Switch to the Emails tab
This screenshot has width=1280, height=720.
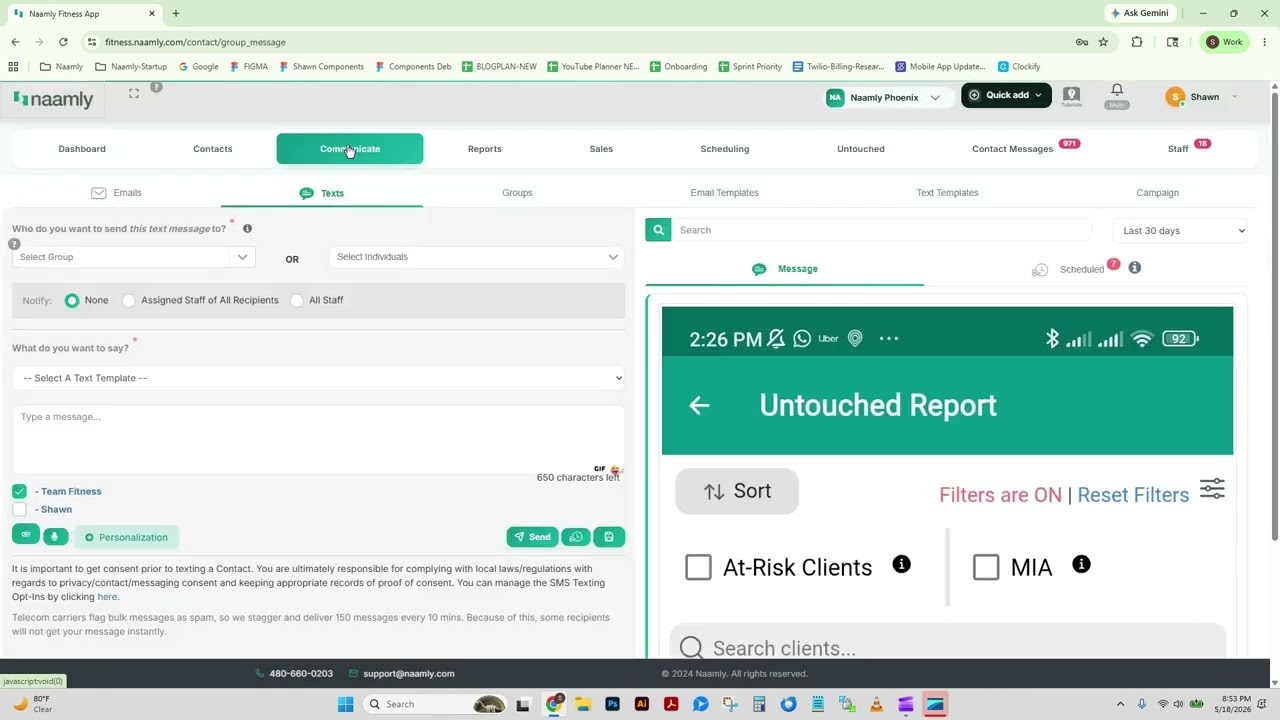pos(116,193)
